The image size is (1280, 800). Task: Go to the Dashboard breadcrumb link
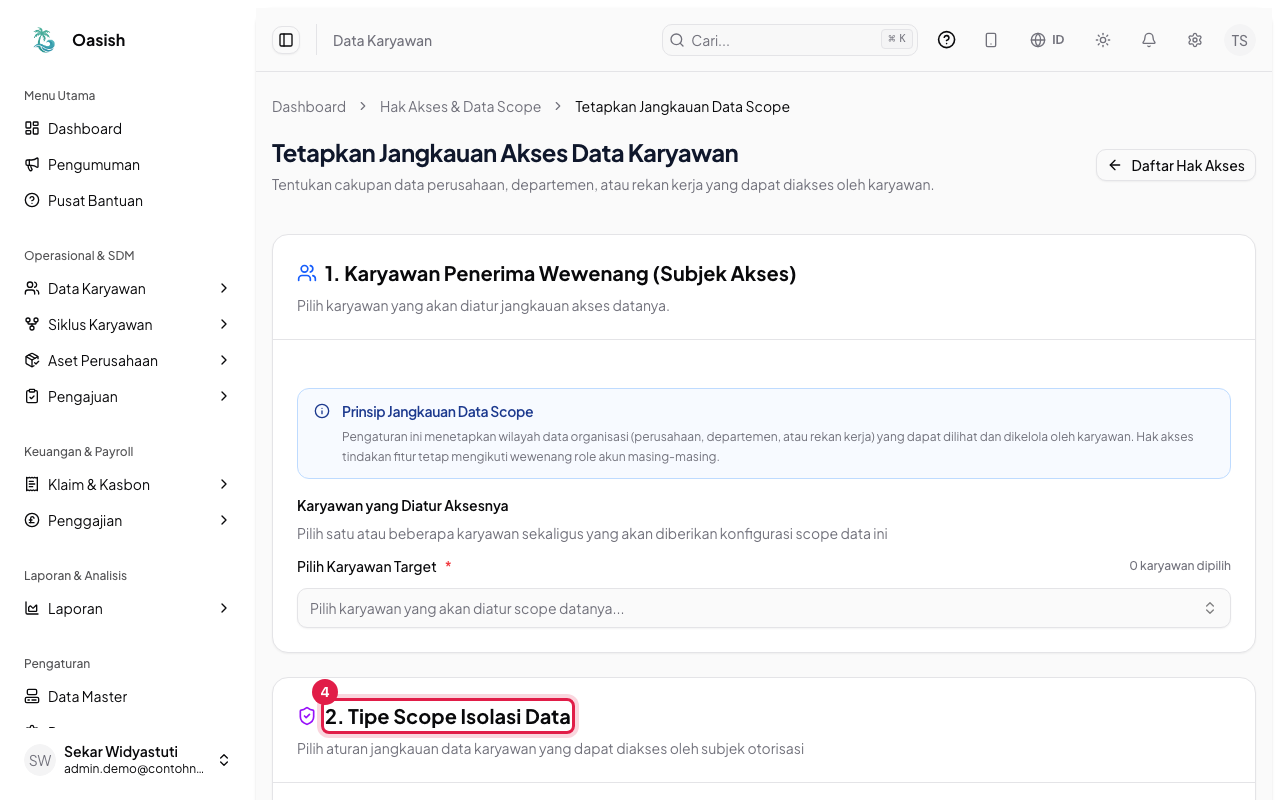[309, 106]
